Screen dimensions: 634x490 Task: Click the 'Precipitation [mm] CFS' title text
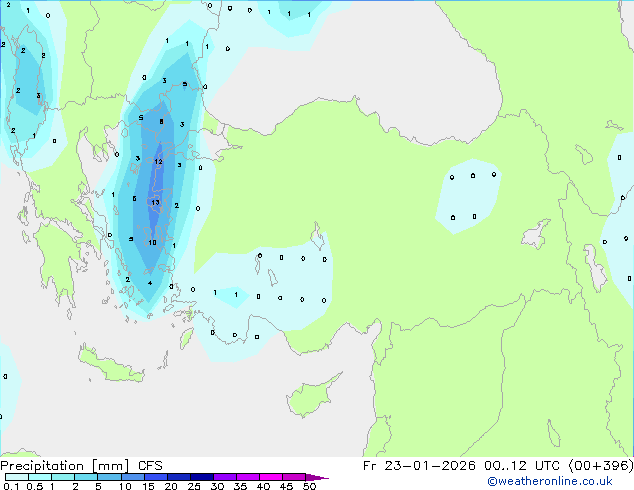[x=81, y=466]
